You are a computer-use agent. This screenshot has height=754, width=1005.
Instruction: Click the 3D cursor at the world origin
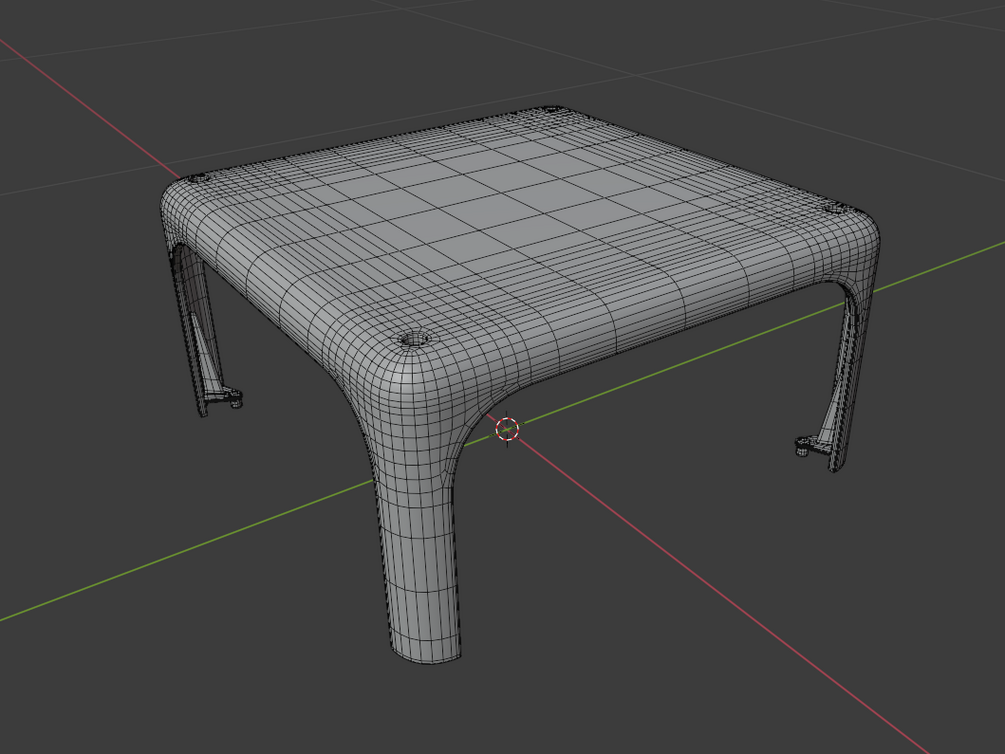(507, 429)
